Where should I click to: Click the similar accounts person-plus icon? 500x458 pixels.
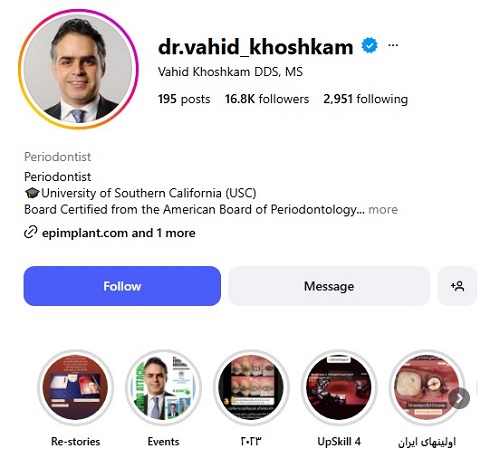pyautogui.click(x=457, y=286)
